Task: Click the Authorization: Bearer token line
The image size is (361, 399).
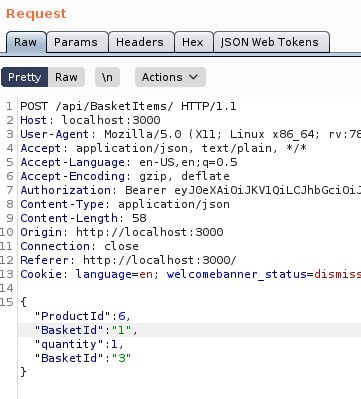Action: [191, 190]
